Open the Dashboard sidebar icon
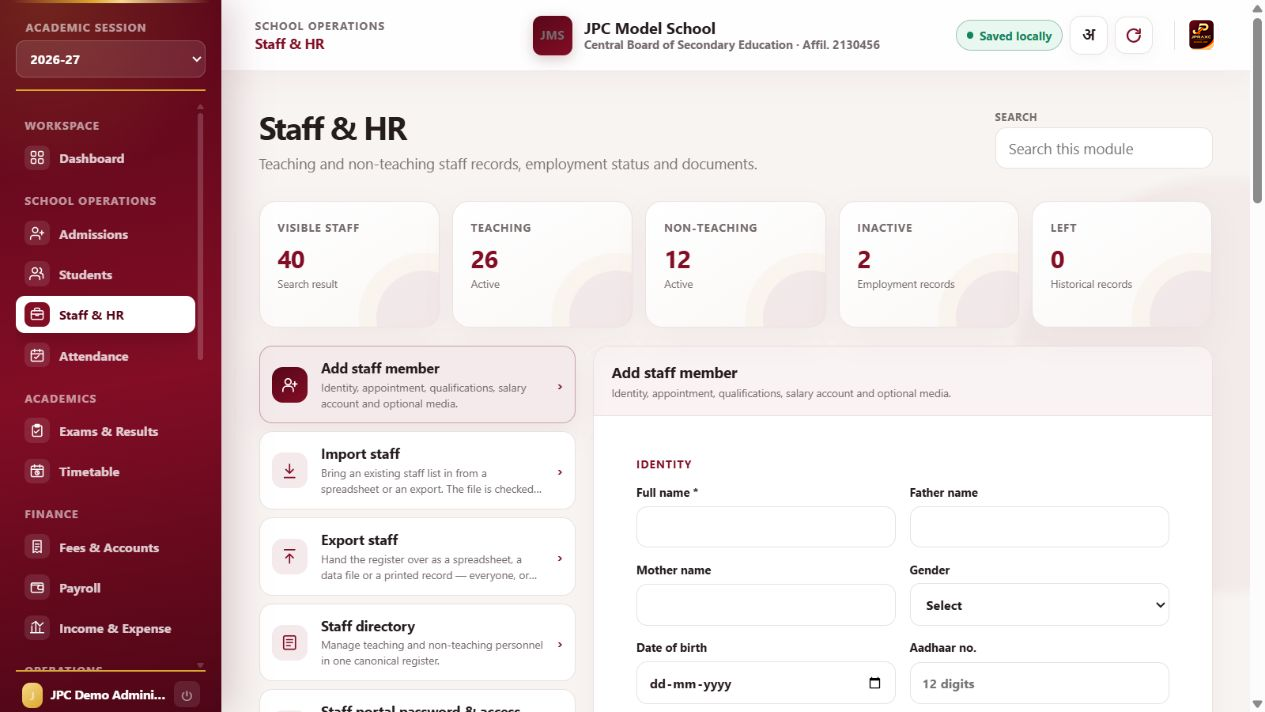The width and height of the screenshot is (1265, 712). click(37, 158)
